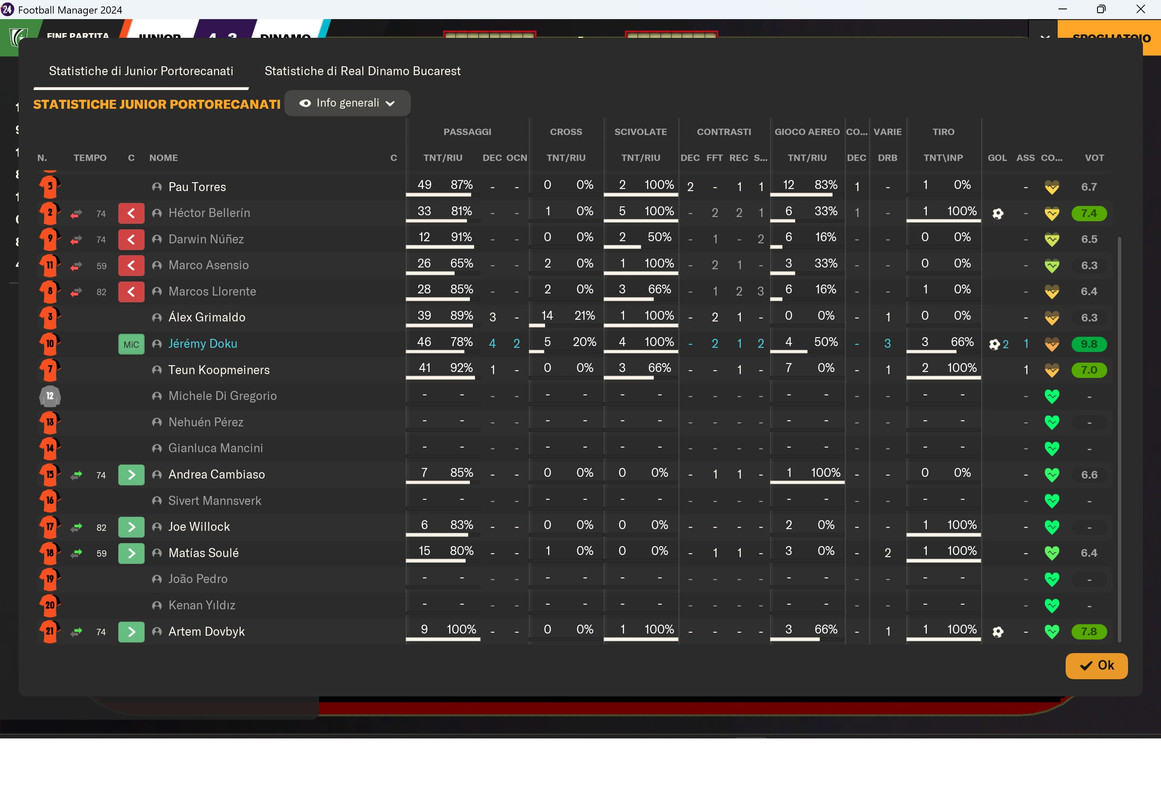This screenshot has width=1161, height=800.
Task: Click the goal ball icon in Artem Dovbyk row
Action: (997, 632)
